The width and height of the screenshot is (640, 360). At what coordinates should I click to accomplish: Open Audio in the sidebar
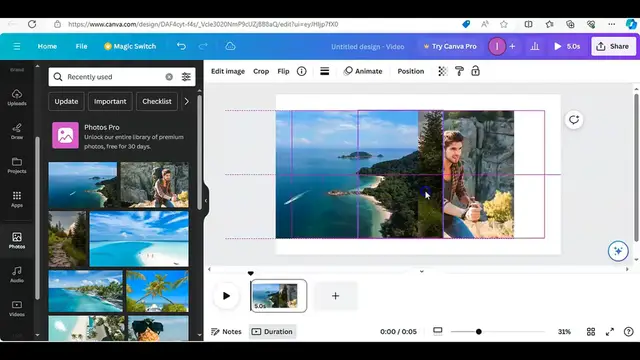click(x=17, y=274)
